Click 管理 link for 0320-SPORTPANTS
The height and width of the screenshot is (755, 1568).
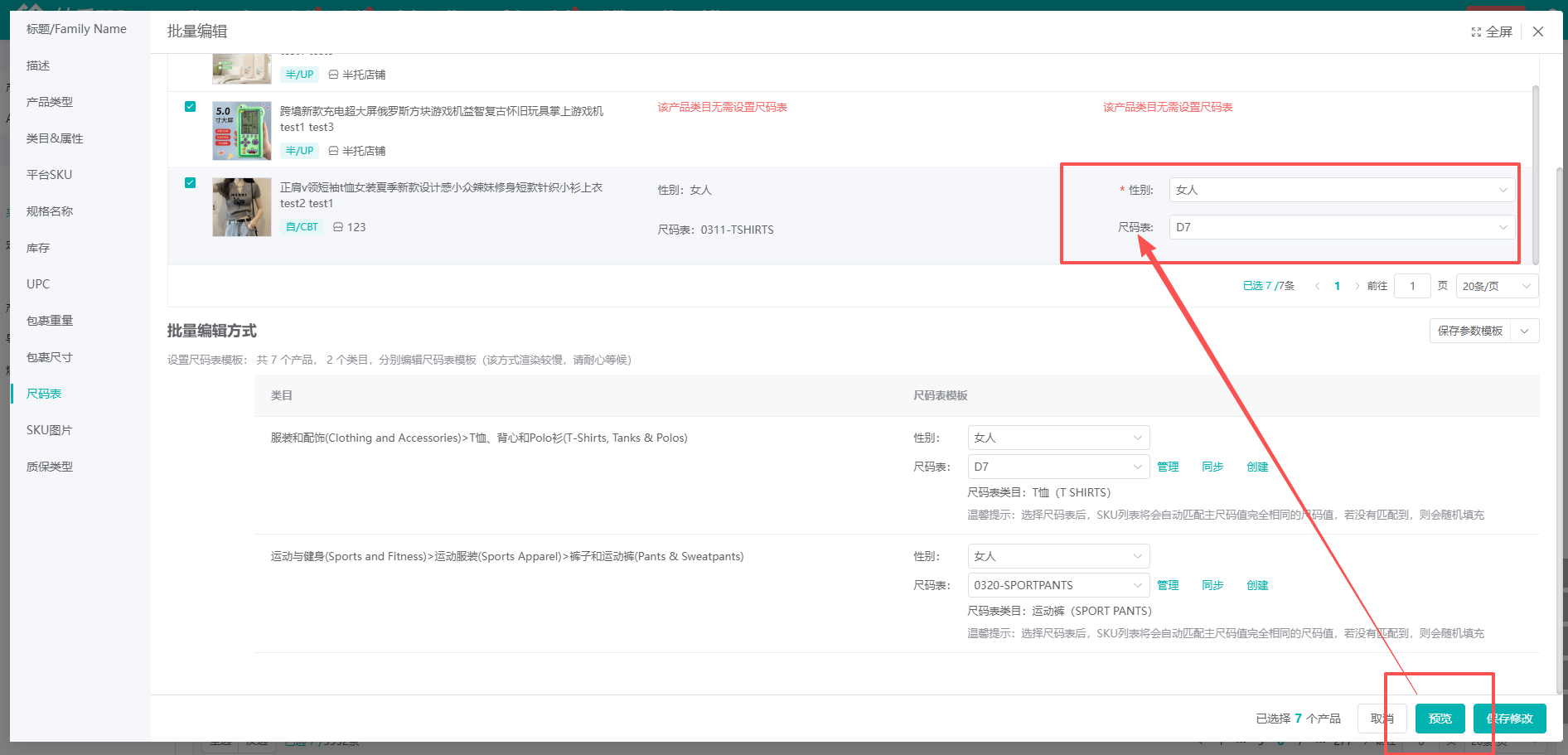point(1168,585)
